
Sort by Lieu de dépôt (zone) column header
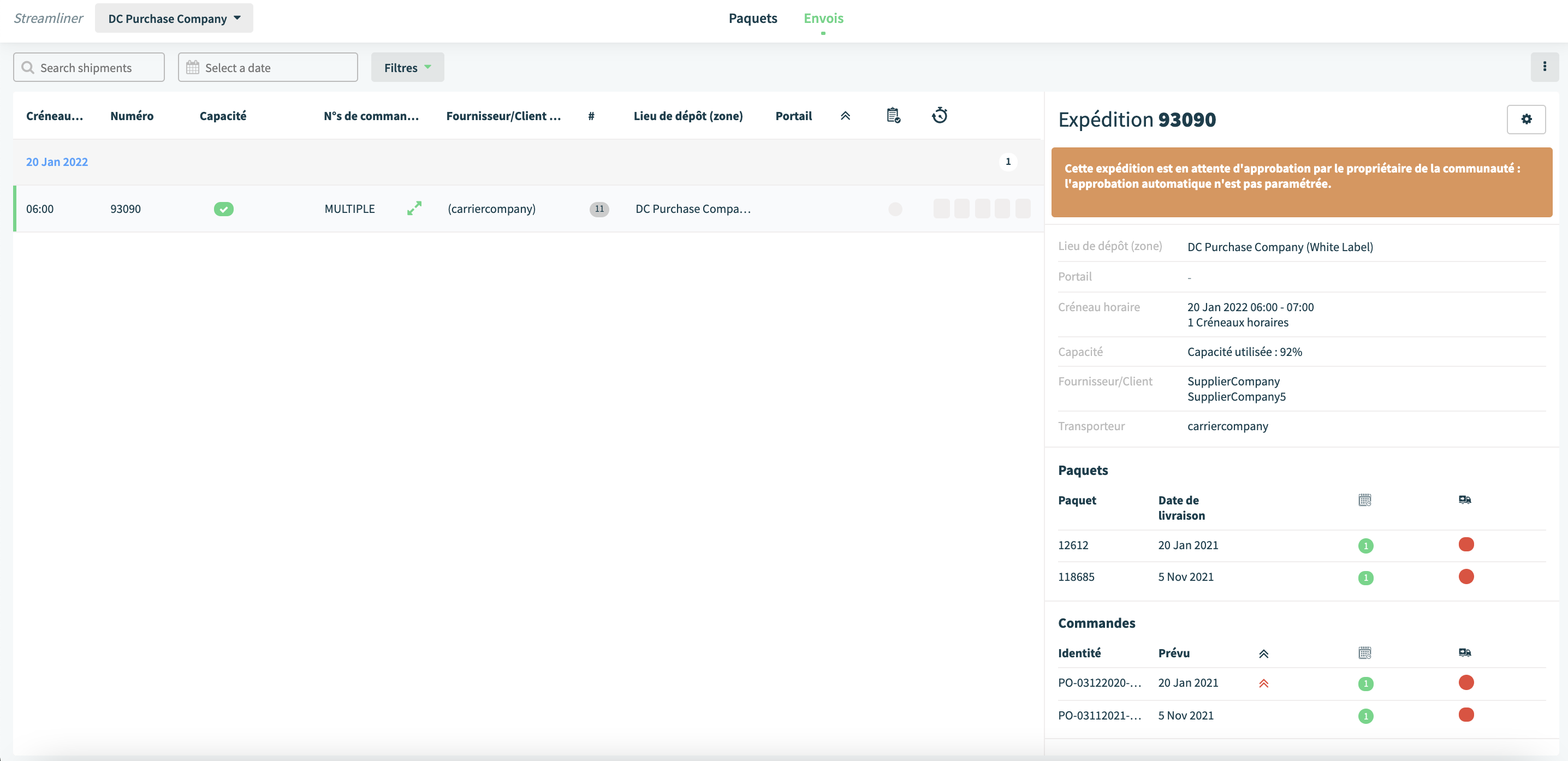pos(688,116)
